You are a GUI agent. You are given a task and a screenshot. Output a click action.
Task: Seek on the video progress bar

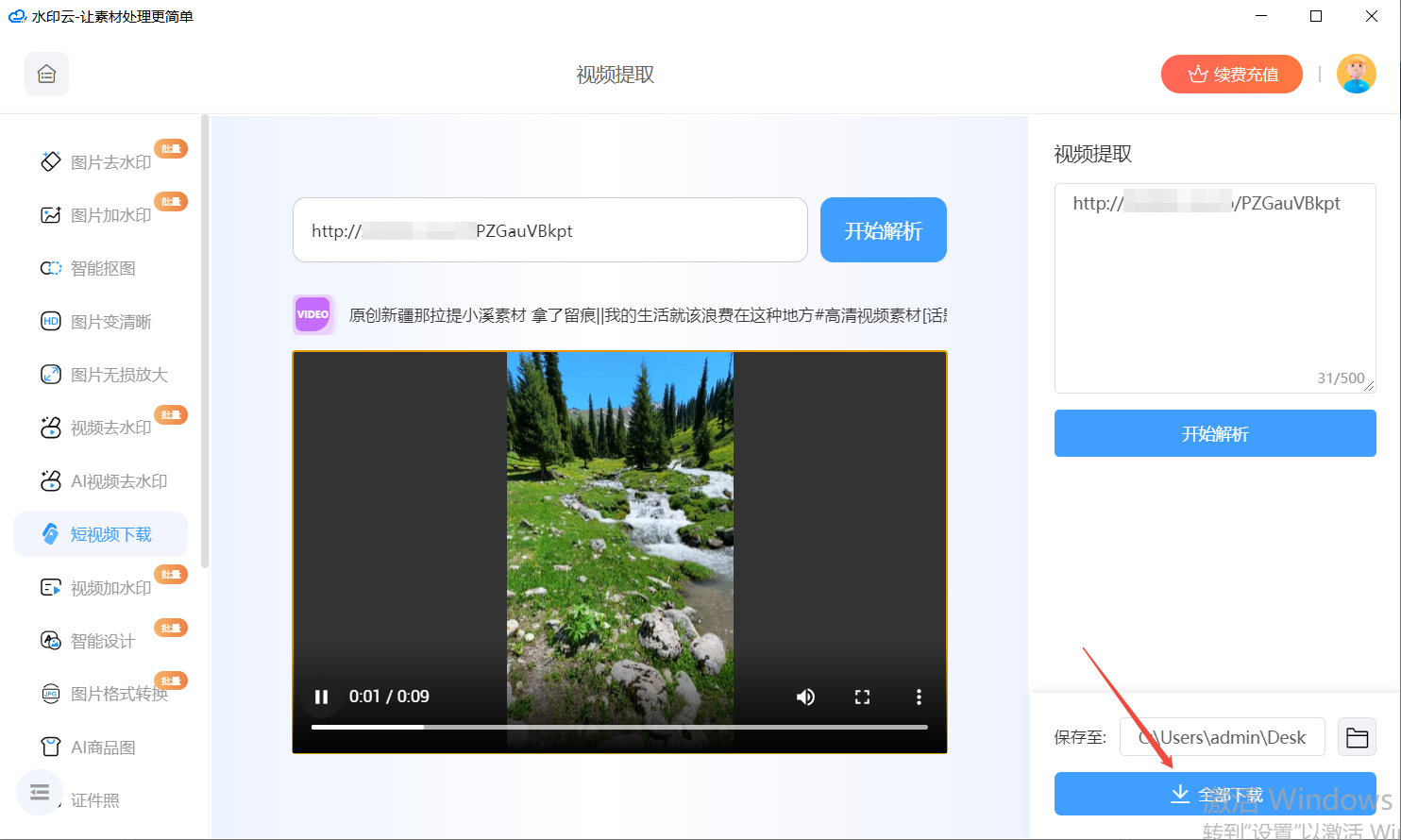pos(619,727)
